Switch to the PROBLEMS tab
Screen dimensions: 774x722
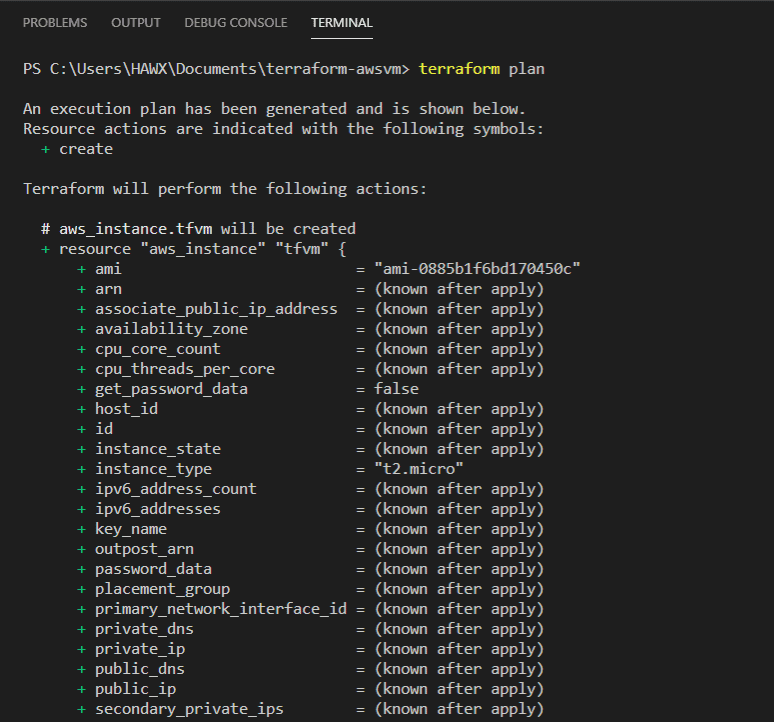pos(55,23)
